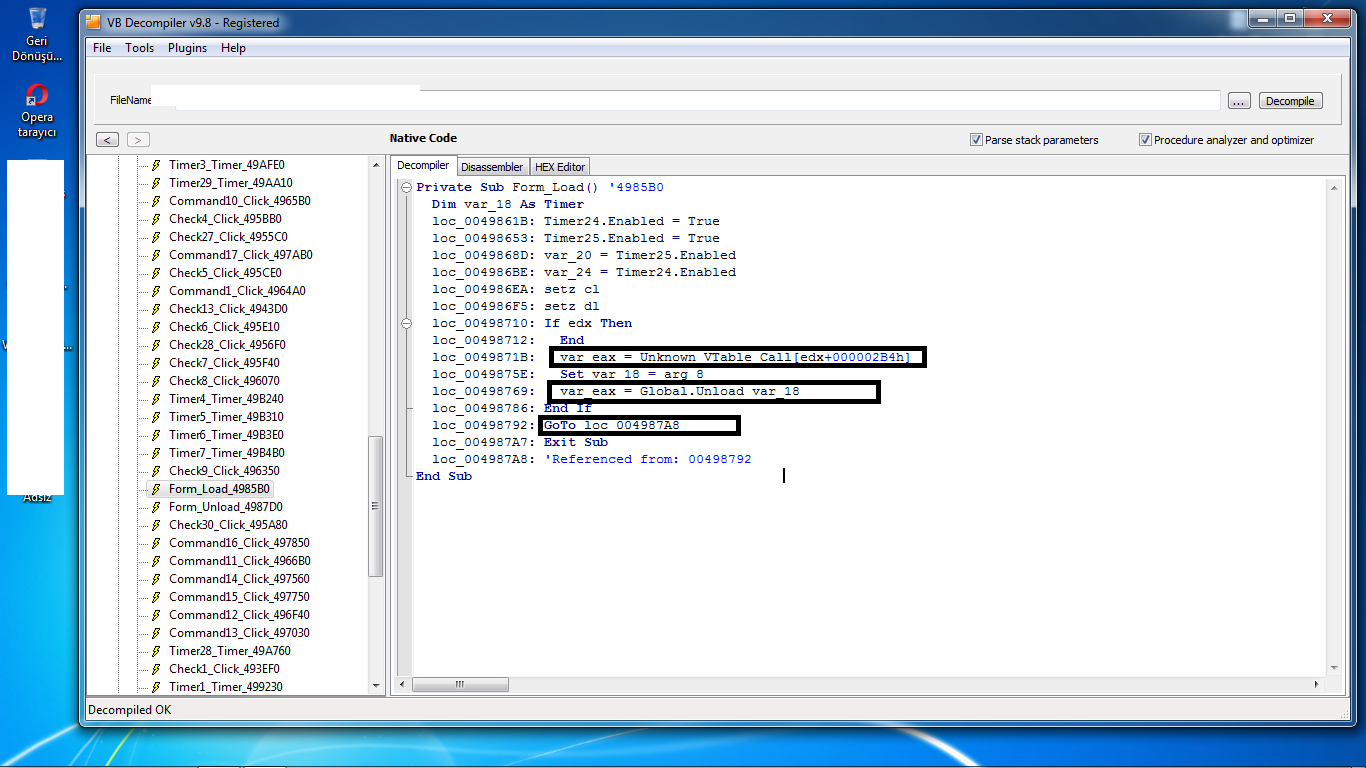Image resolution: width=1366 pixels, height=768 pixels.
Task: Click the browse file ellipsis button
Action: pos(1238,101)
